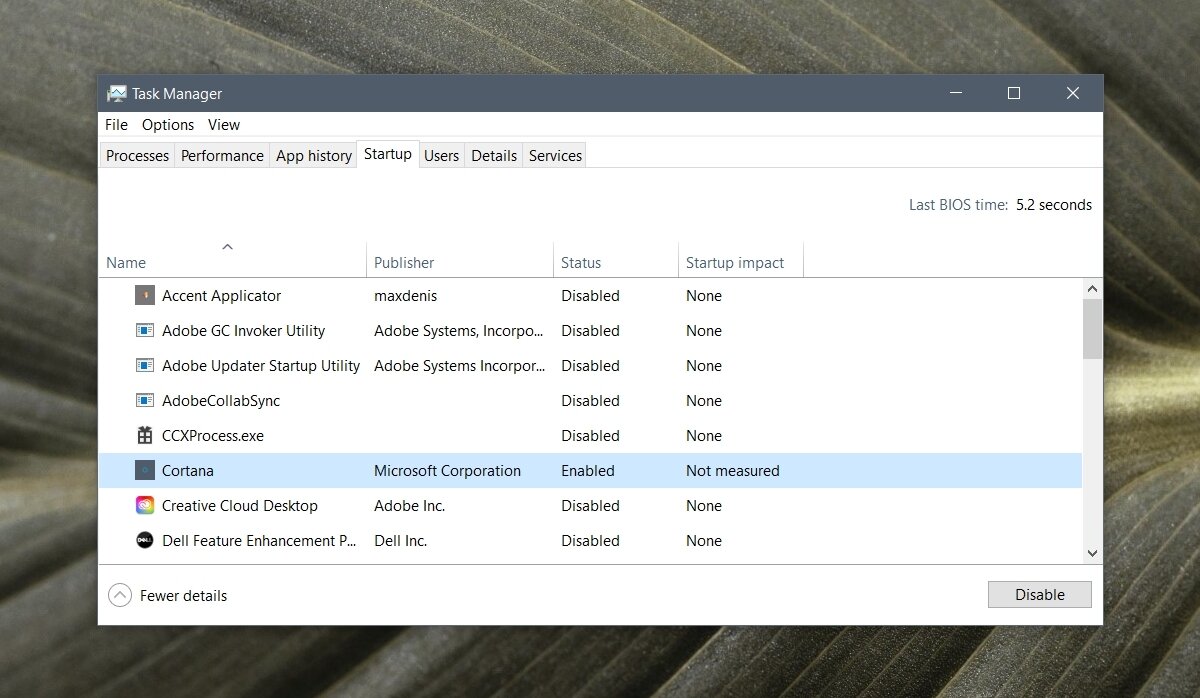The image size is (1200, 698).
Task: Click the Adobe GC Invoker Utility icon
Action: pyautogui.click(x=145, y=331)
